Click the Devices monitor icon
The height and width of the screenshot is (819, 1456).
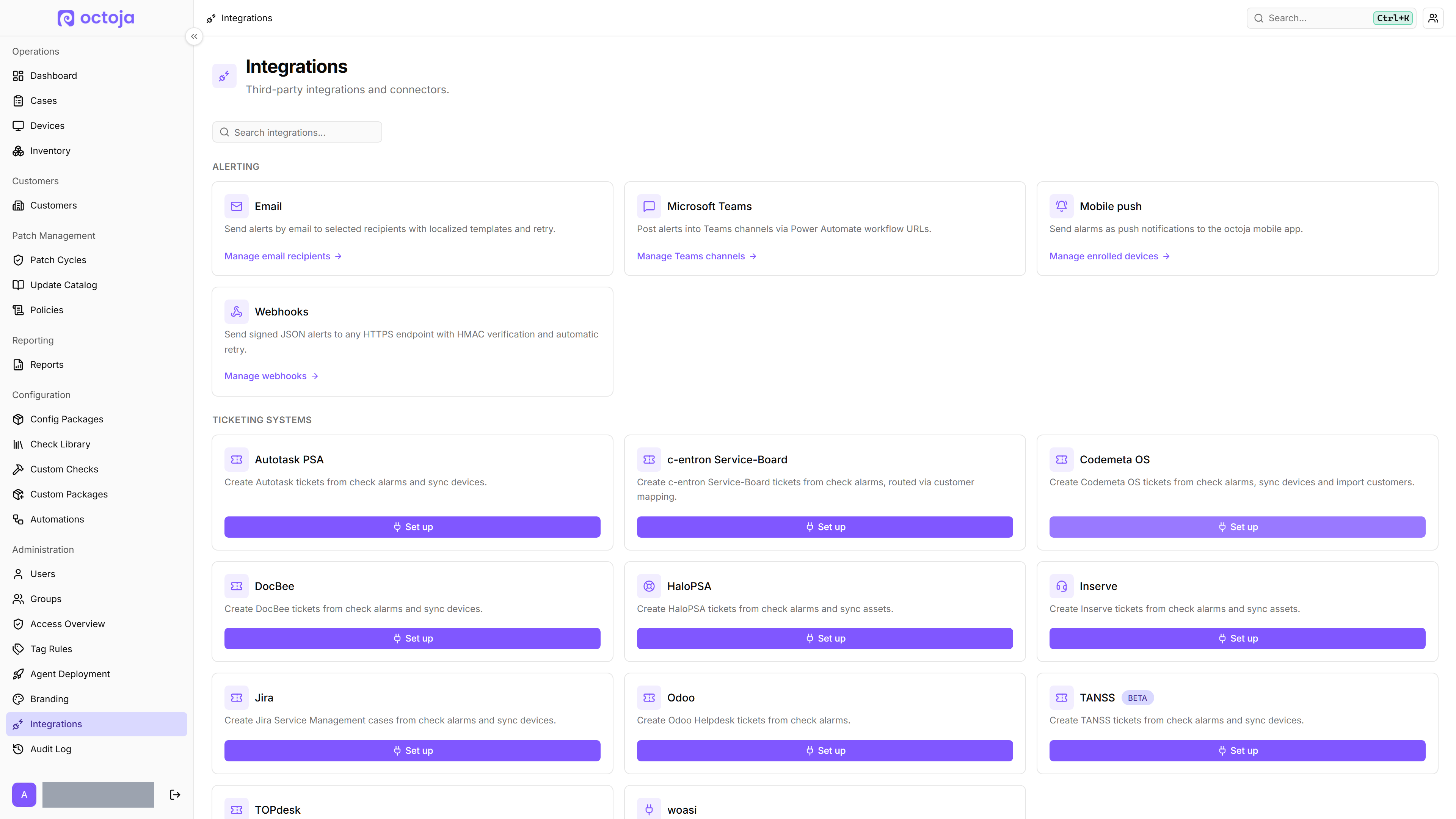coord(18,126)
